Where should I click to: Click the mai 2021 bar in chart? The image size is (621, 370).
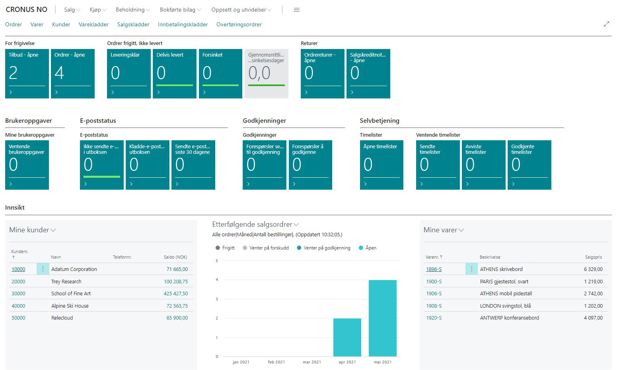pos(383,318)
